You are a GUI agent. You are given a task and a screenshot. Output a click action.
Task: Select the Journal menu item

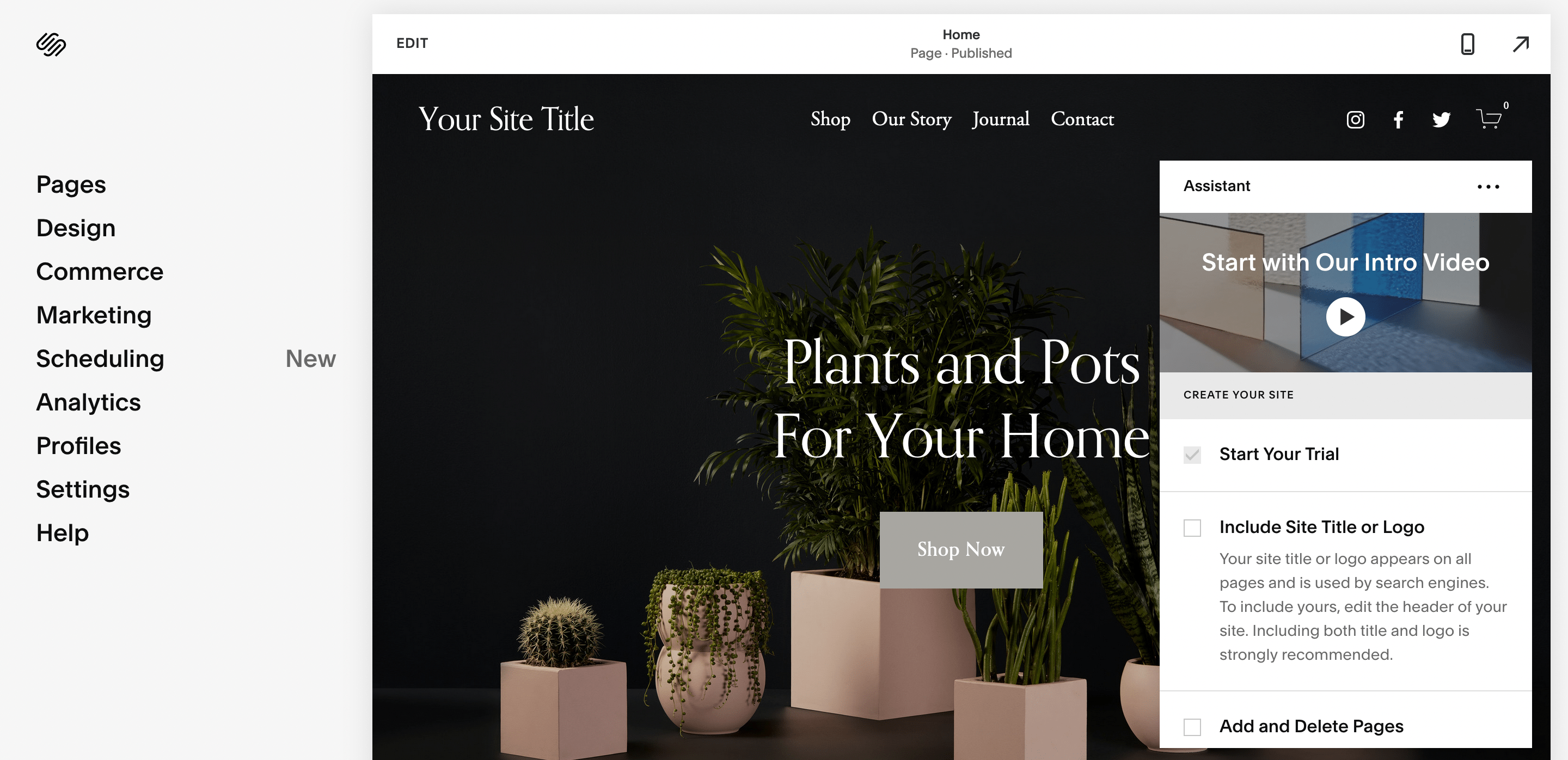point(1002,118)
